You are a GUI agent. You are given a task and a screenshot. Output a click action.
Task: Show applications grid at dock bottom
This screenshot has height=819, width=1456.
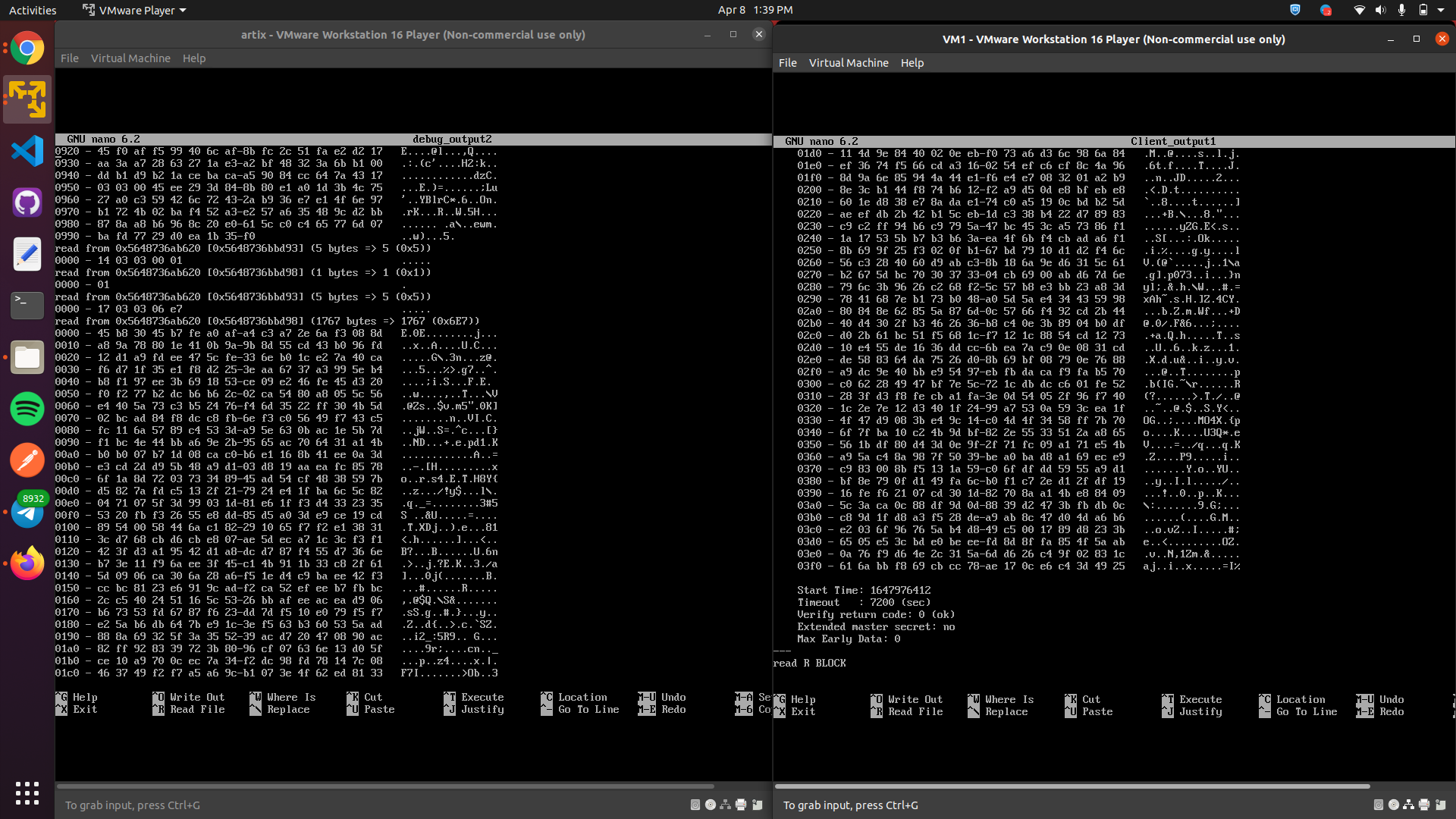[x=27, y=793]
